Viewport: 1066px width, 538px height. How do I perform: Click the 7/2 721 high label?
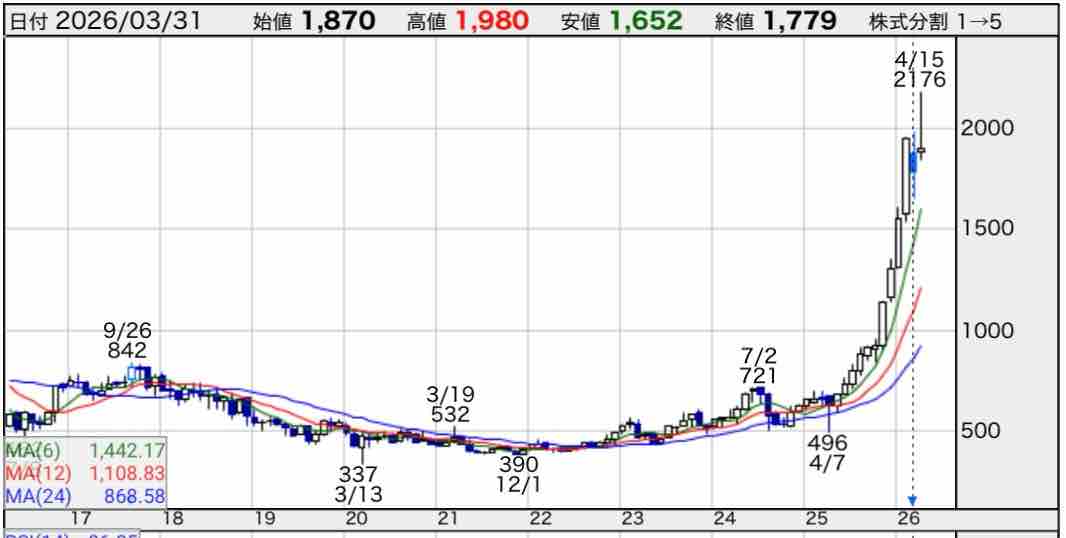click(758, 365)
